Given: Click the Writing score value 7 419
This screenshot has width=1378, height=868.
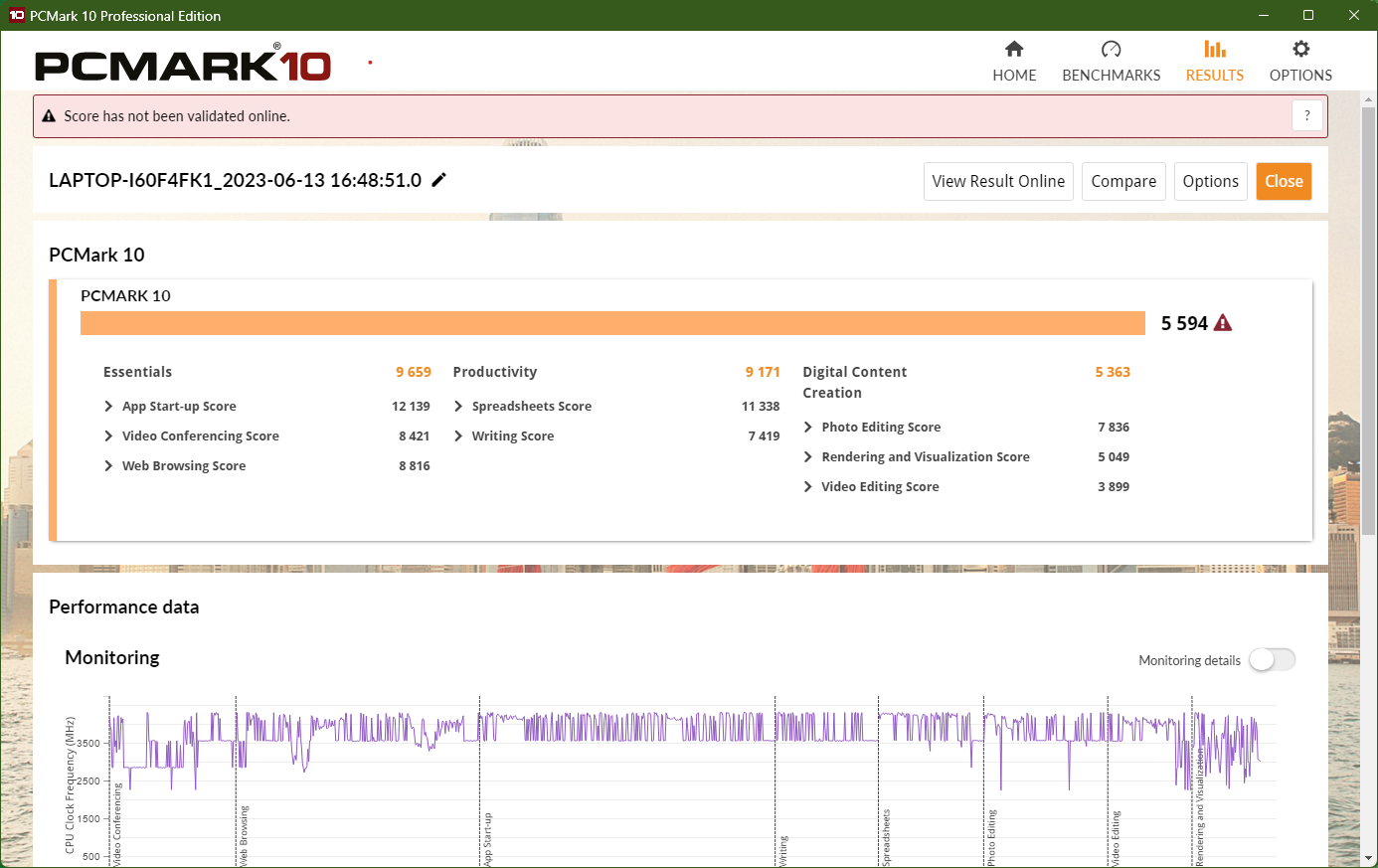Looking at the screenshot, I should pos(765,436).
